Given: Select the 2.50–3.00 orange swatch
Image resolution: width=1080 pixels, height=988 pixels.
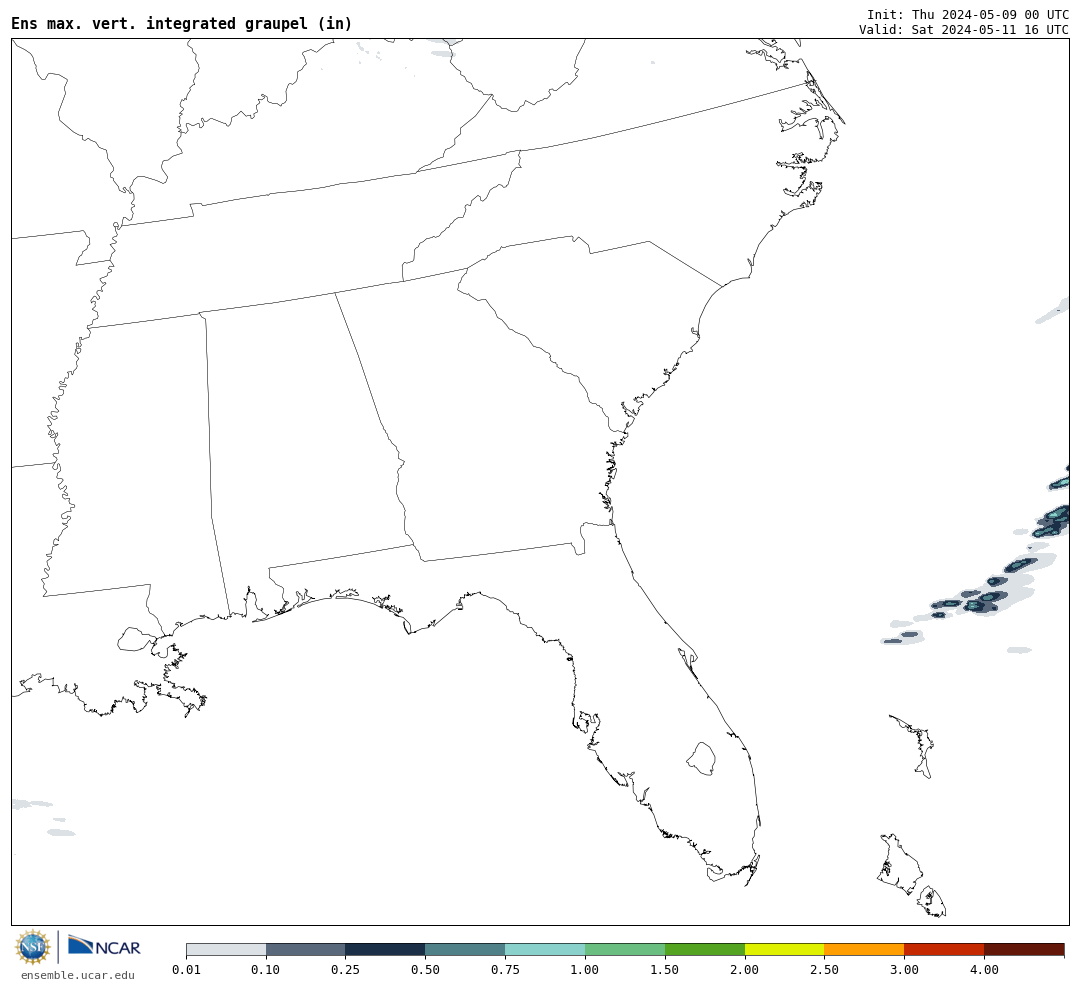Looking at the screenshot, I should [864, 950].
